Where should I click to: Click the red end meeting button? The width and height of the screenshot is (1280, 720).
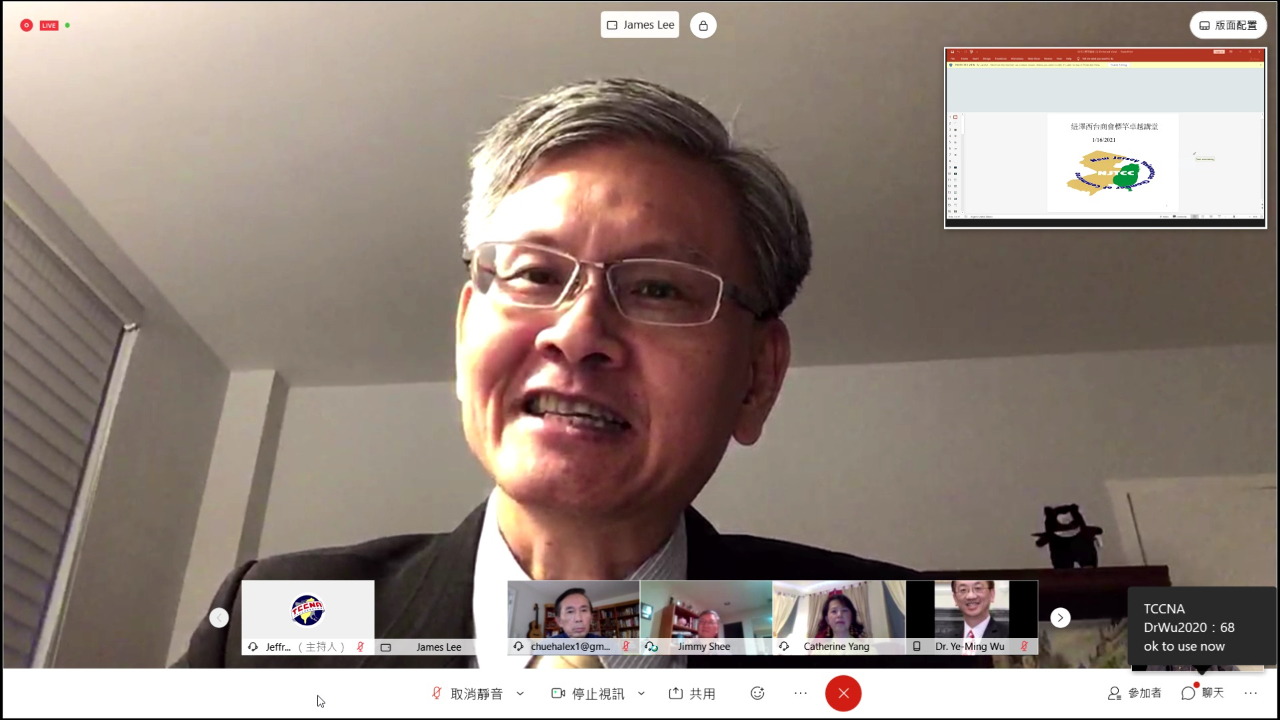click(x=843, y=693)
